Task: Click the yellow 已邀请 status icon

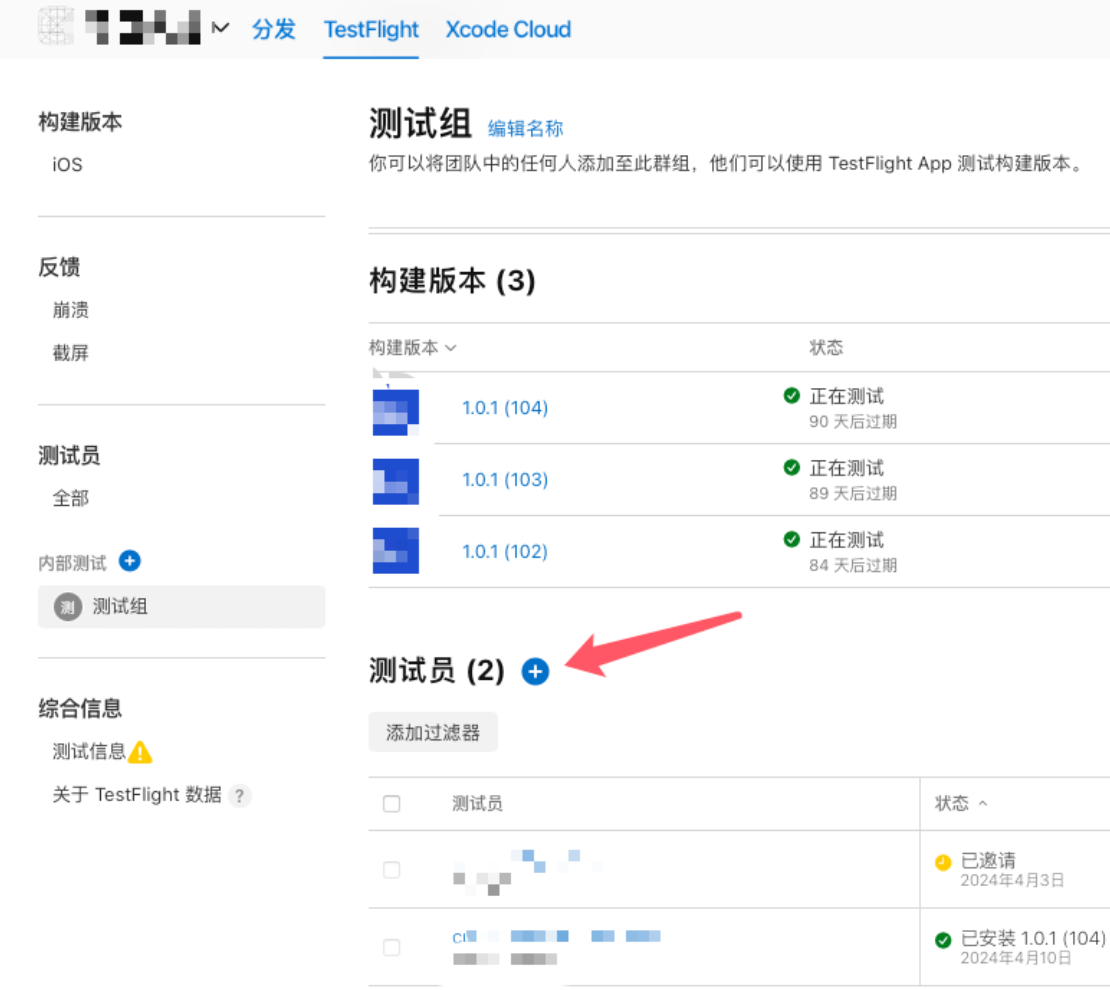Action: [x=943, y=862]
